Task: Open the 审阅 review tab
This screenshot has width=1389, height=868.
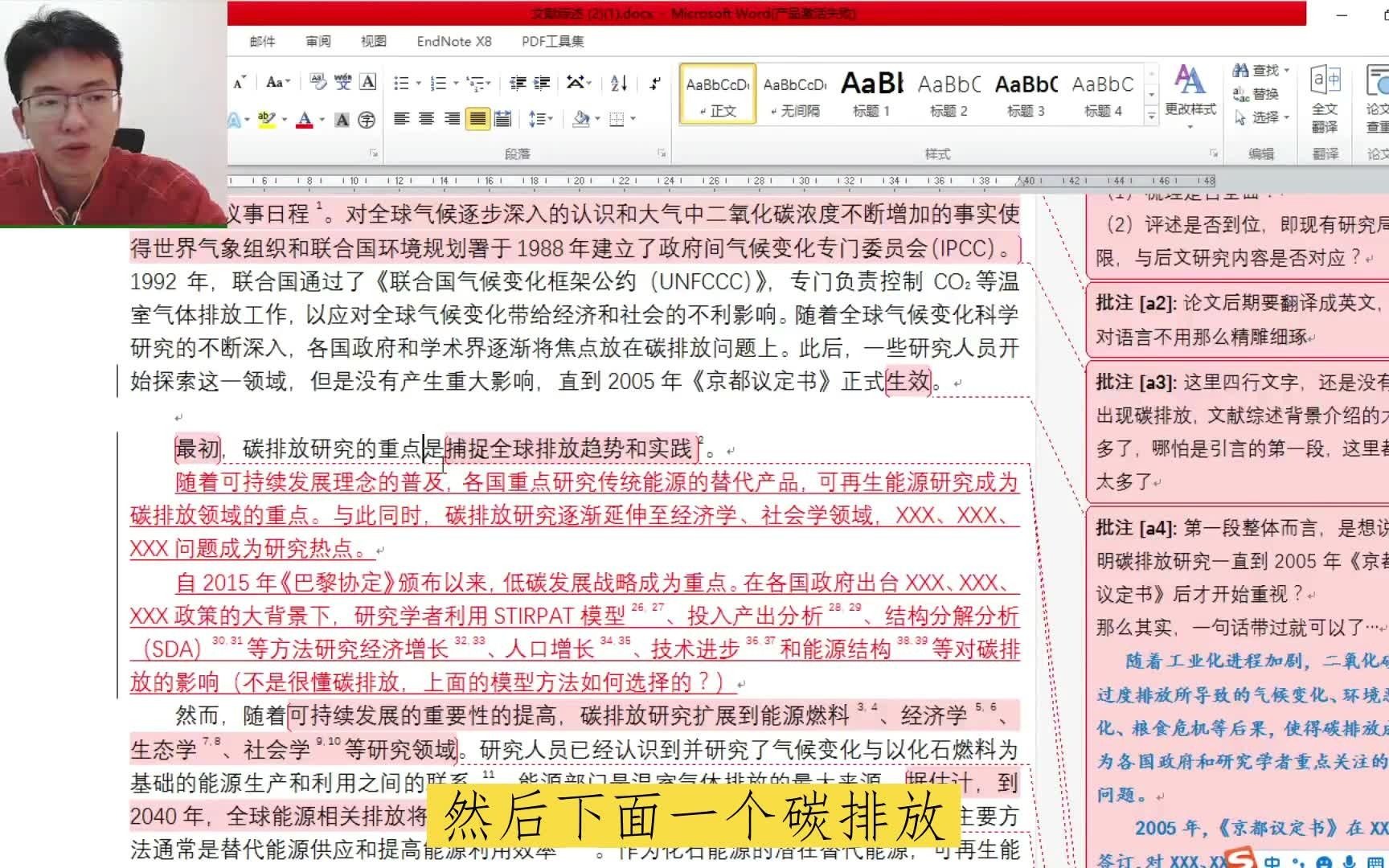Action: click(x=318, y=41)
